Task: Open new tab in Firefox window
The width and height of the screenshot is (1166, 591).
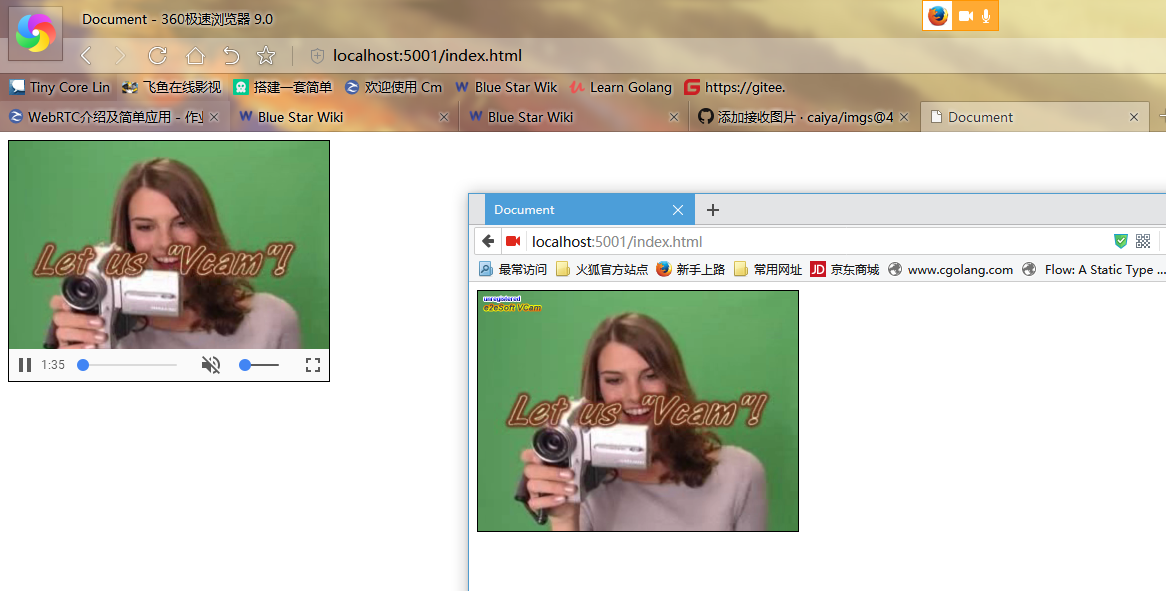Action: [712, 210]
